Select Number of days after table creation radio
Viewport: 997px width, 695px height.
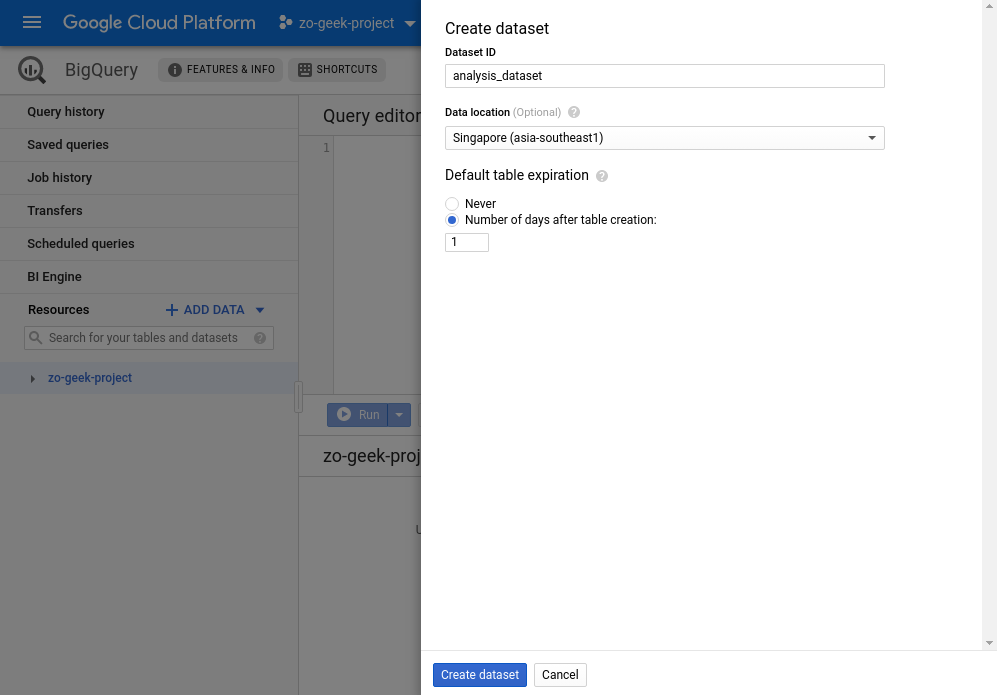click(x=452, y=220)
